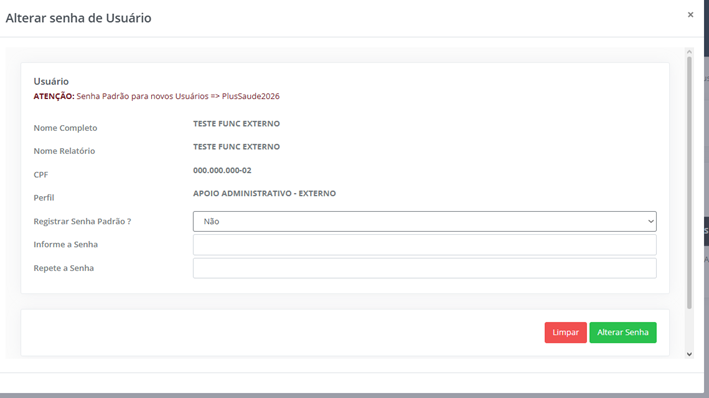Click the Usuário section heading
The image size is (709, 398).
pos(51,81)
